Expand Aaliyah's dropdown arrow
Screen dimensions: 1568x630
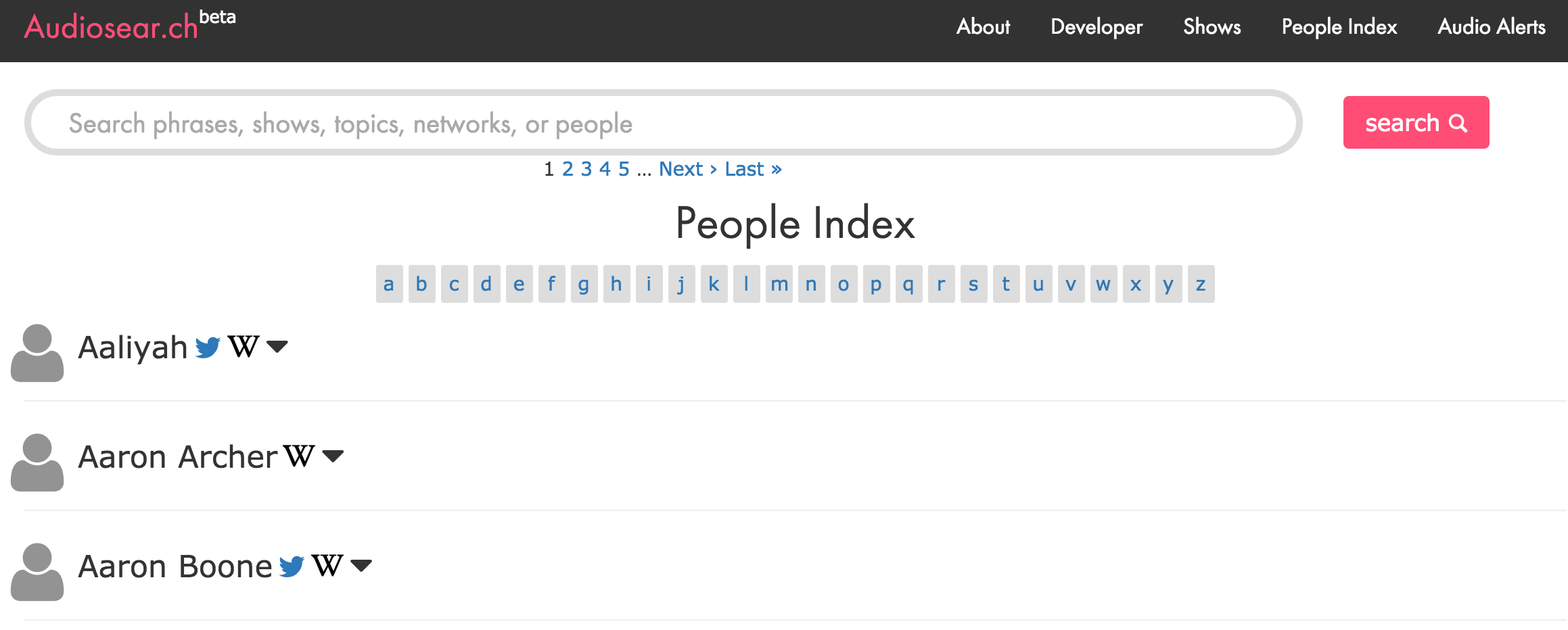(x=277, y=347)
